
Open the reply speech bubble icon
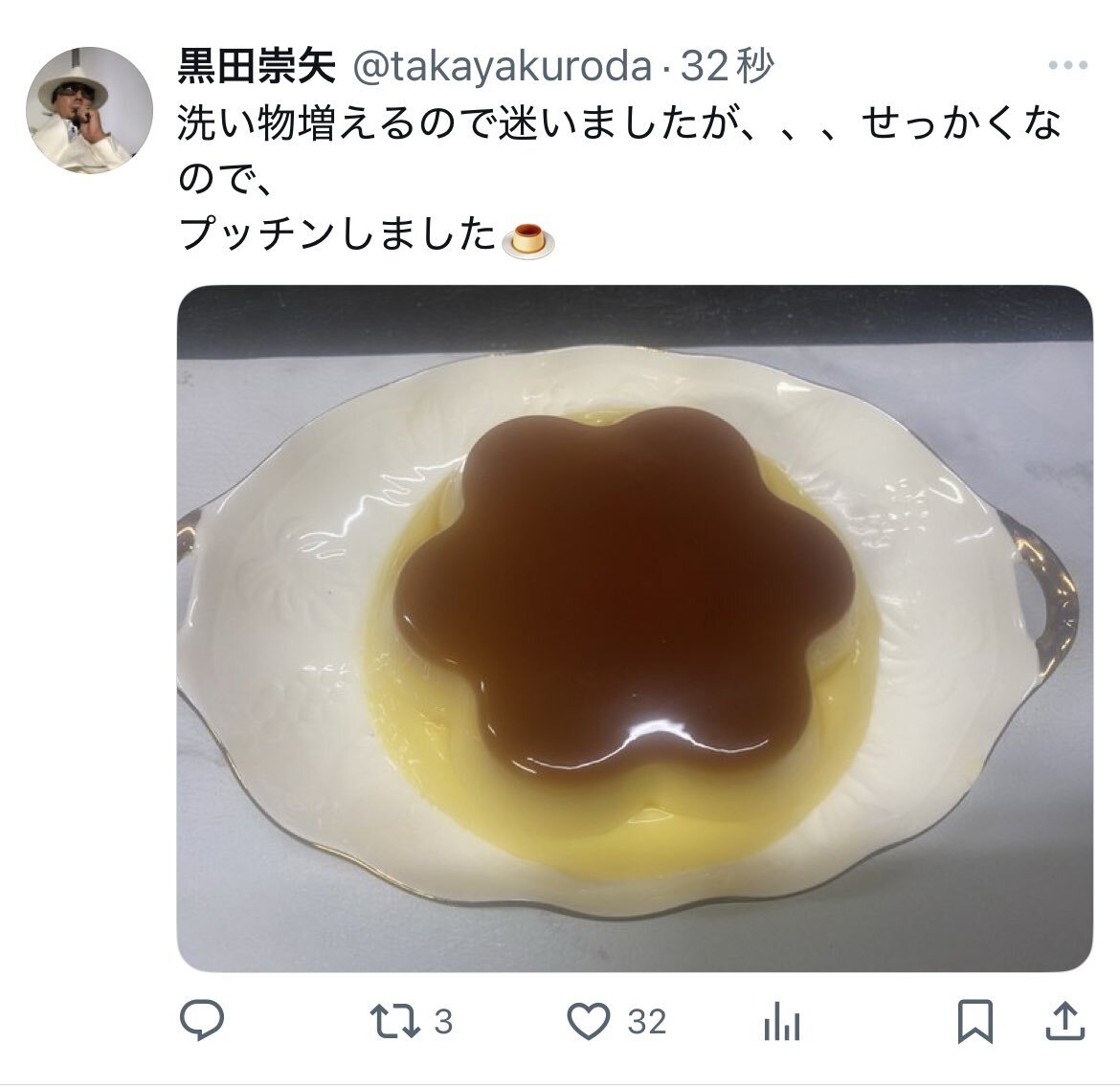pyautogui.click(x=202, y=1021)
